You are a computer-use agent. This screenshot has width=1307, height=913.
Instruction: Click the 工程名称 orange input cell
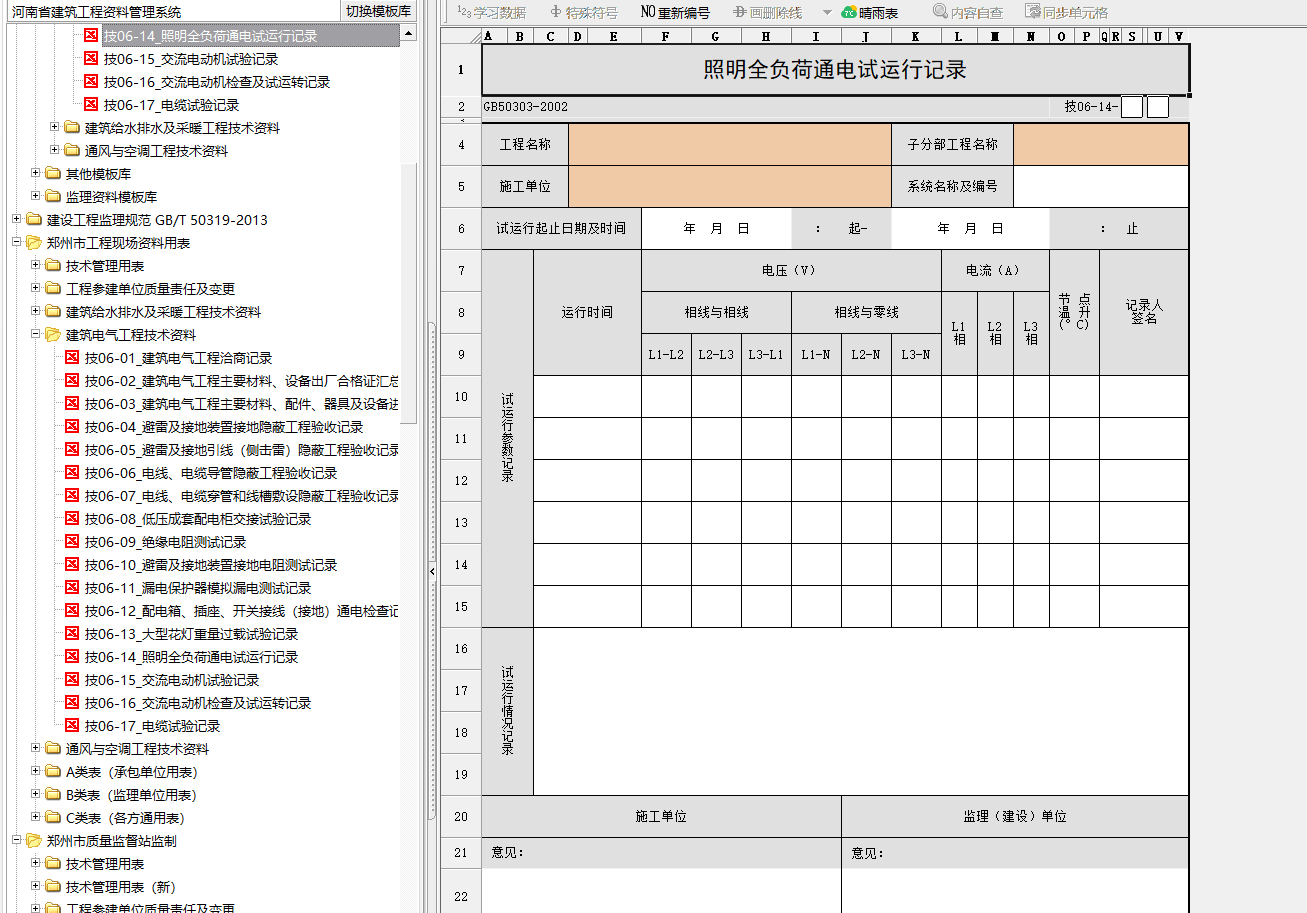point(729,145)
